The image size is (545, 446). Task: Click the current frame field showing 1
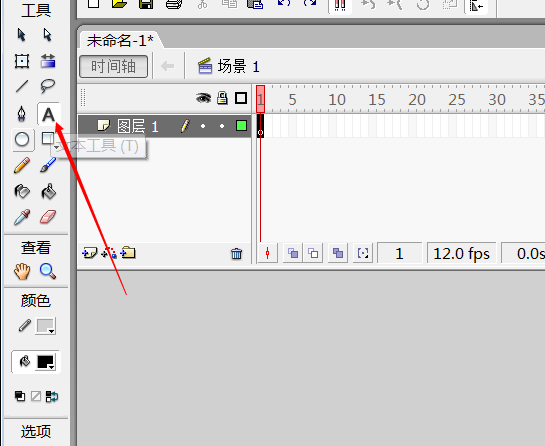point(399,253)
